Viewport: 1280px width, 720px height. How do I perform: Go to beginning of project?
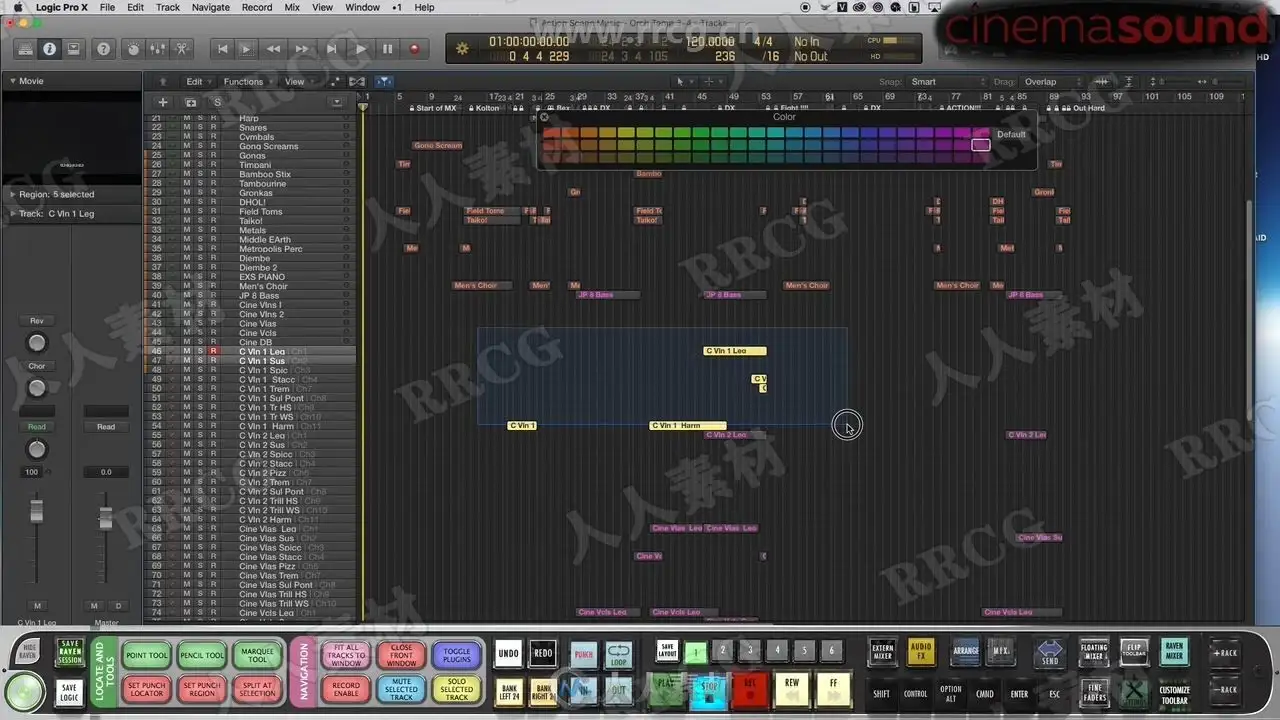tap(222, 49)
